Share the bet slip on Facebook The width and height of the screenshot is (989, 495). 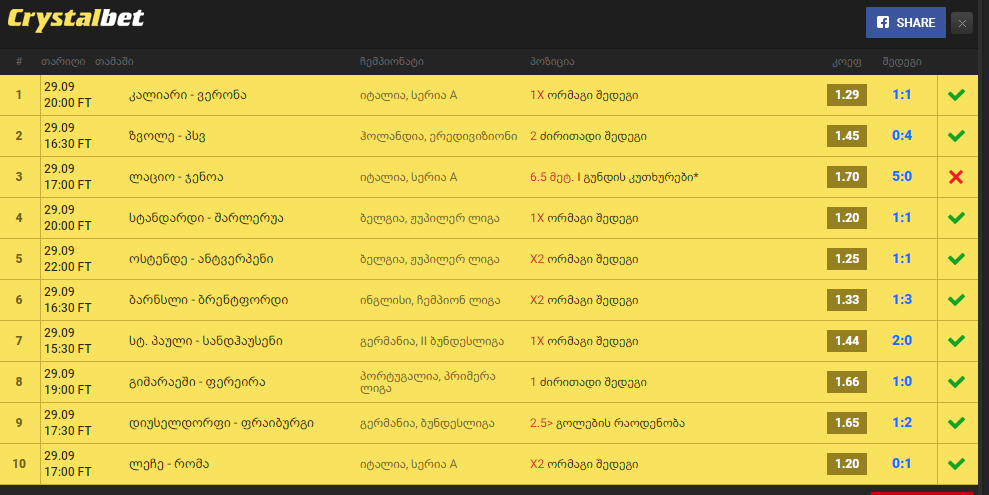(x=905, y=23)
